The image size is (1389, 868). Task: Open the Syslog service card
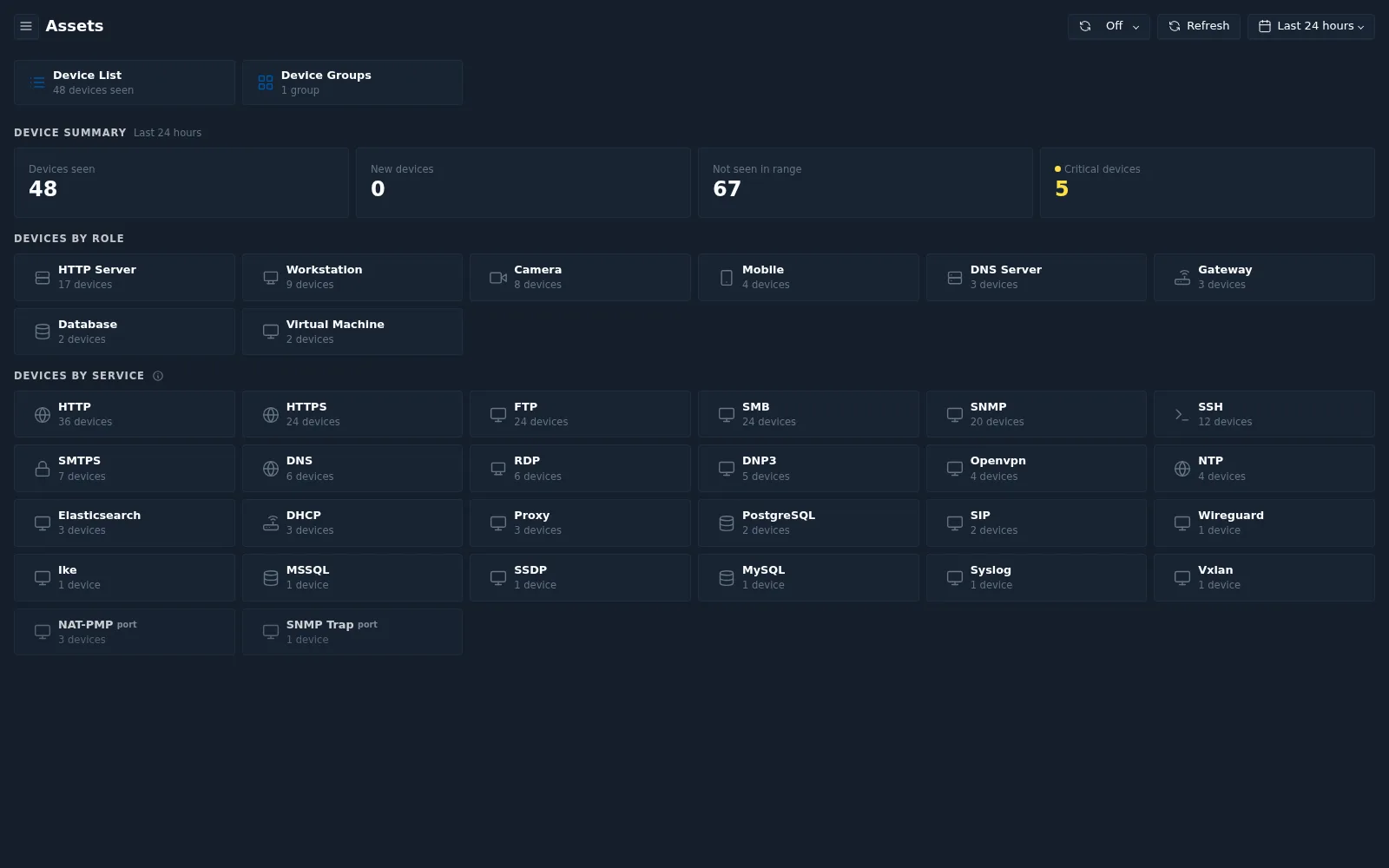point(1037,578)
